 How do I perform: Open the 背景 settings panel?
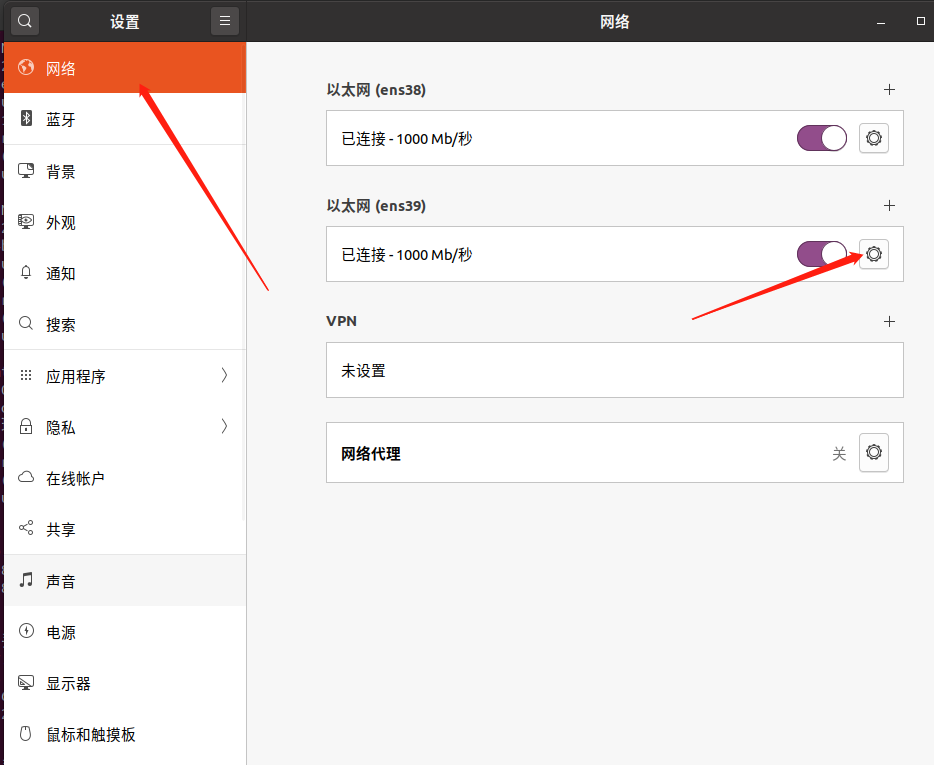click(x=125, y=171)
